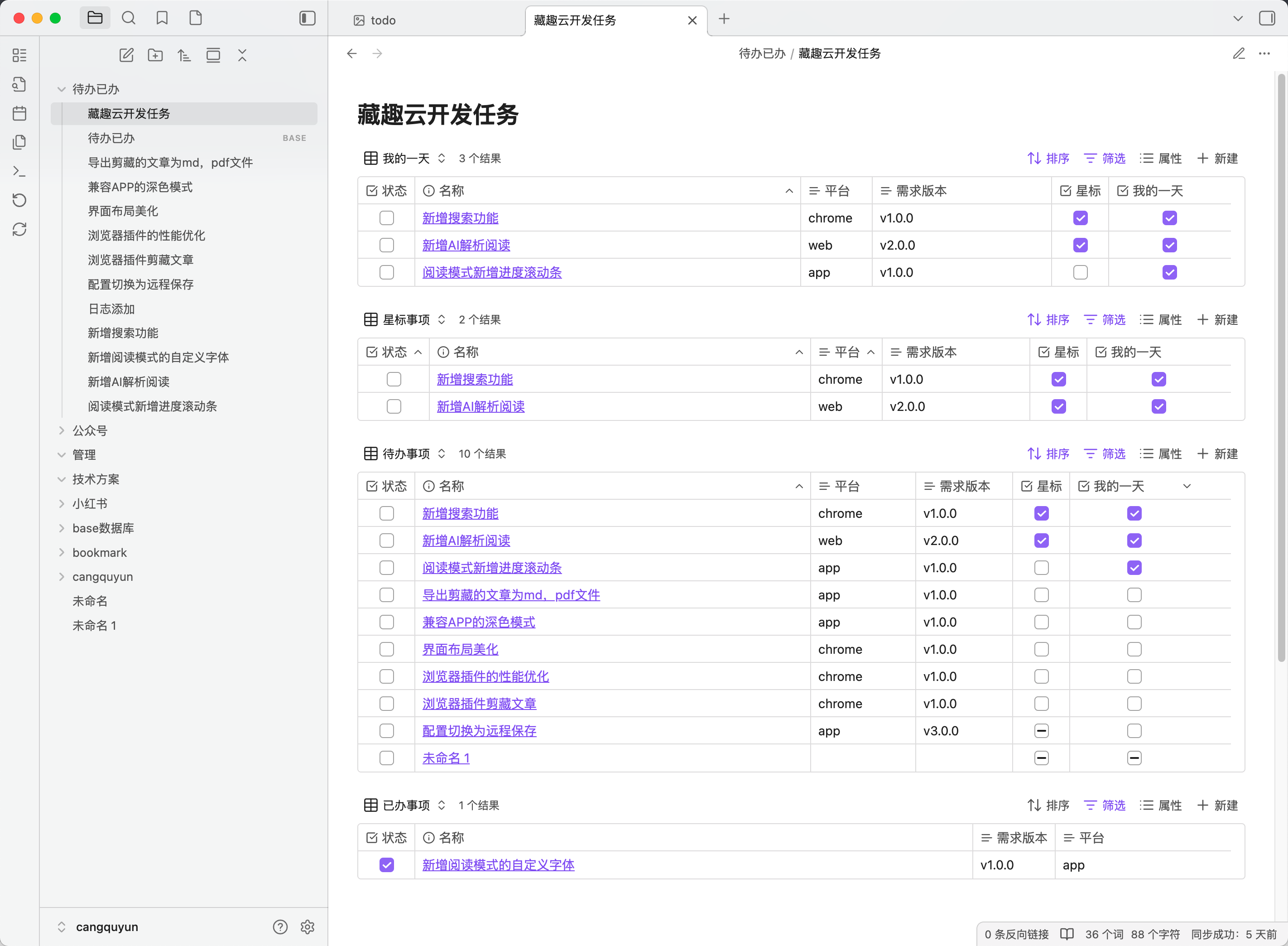Toggle 星标 checkbox for 阅读模式新增进度滚动条 in 我的一天

(x=1080, y=273)
